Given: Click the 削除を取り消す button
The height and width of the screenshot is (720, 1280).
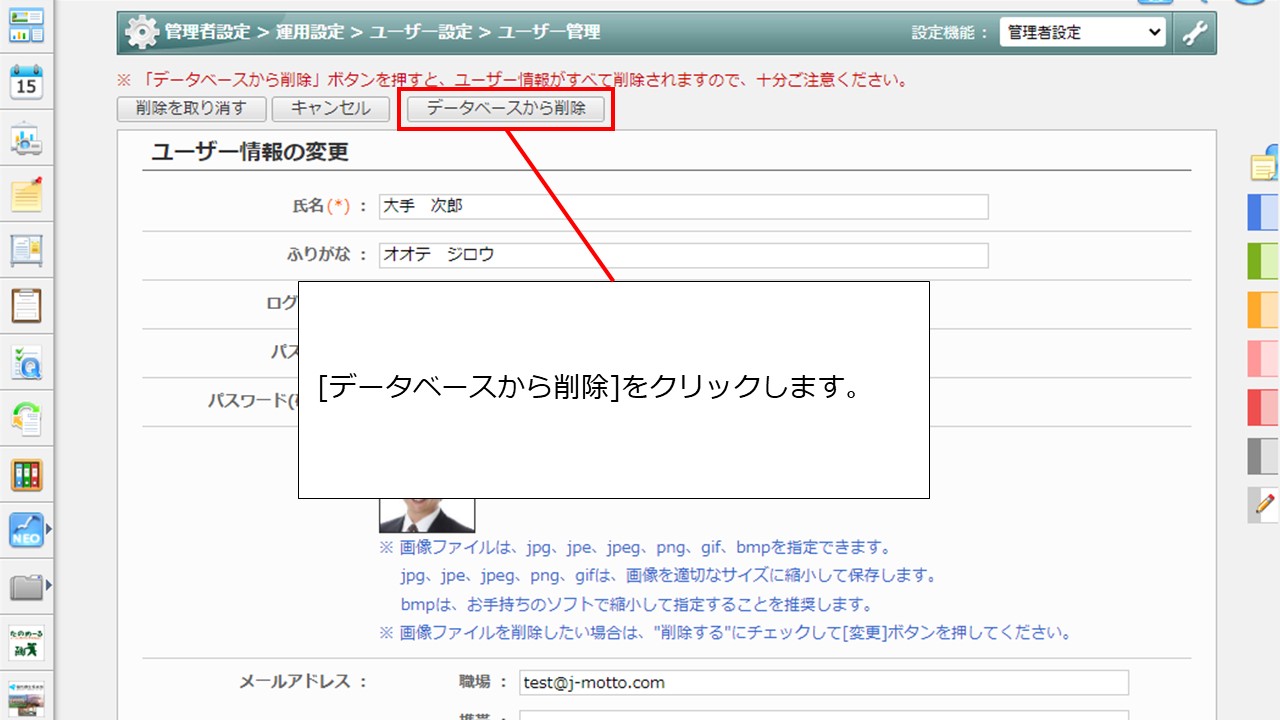Looking at the screenshot, I should pos(191,109).
